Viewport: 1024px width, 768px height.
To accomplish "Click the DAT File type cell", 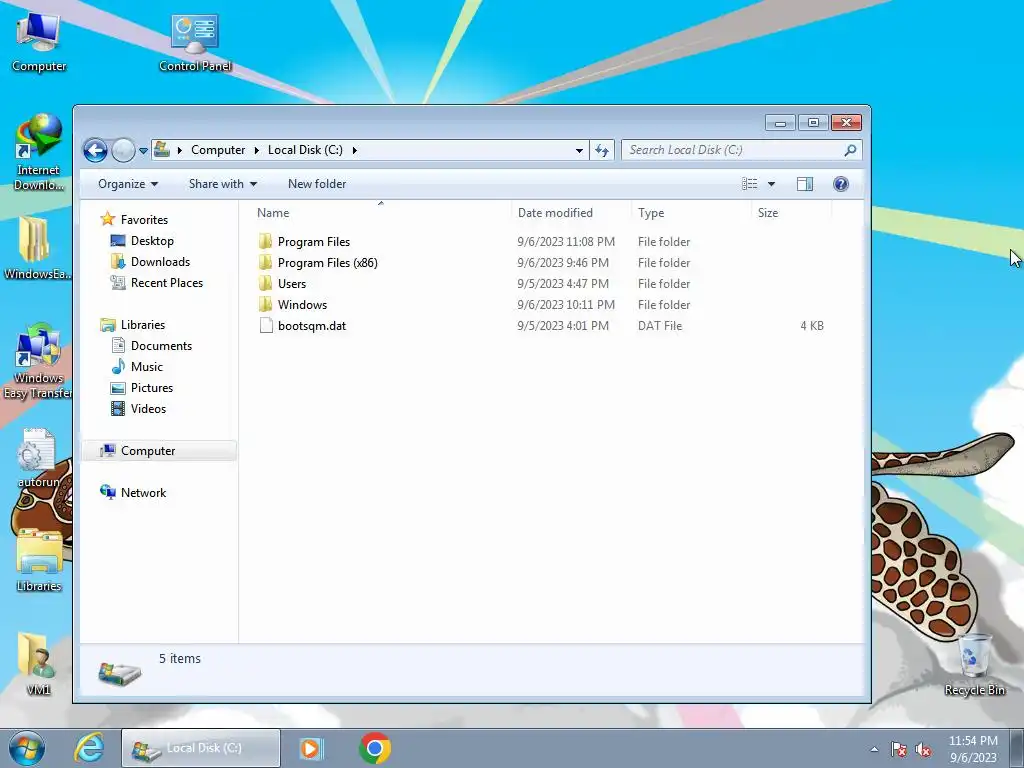I will click(660, 325).
